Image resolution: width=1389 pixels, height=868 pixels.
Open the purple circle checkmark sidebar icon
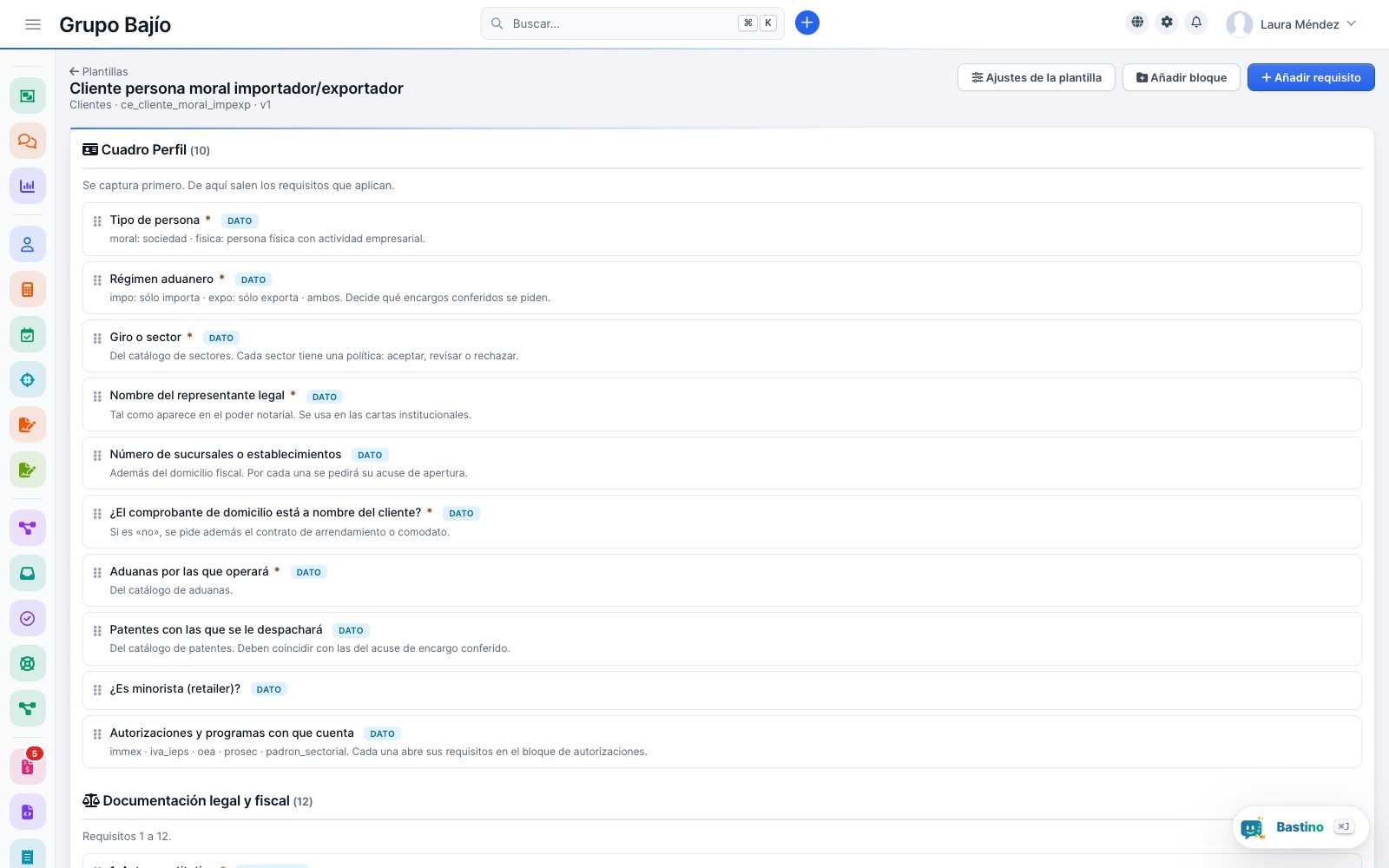pos(28,618)
